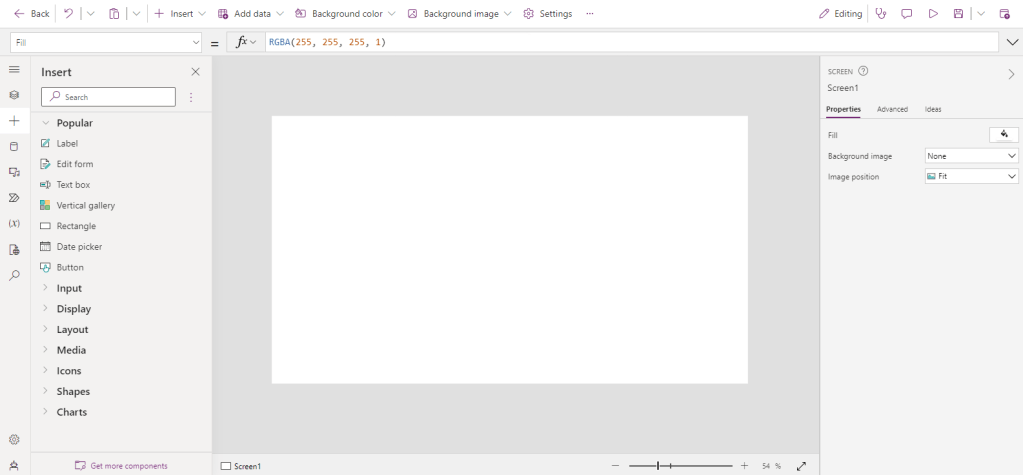Preview the app with Play icon

pyautogui.click(x=932, y=14)
